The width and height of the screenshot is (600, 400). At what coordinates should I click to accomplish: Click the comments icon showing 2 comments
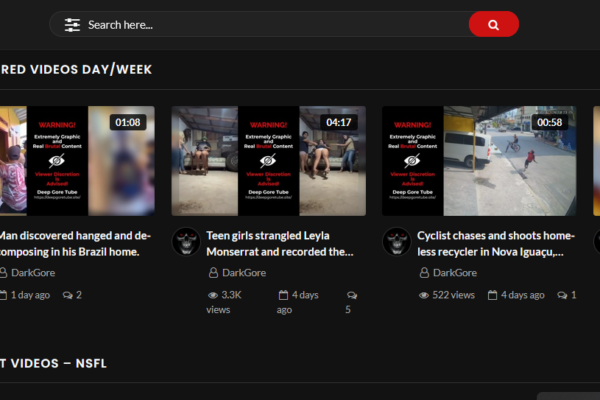tap(67, 295)
